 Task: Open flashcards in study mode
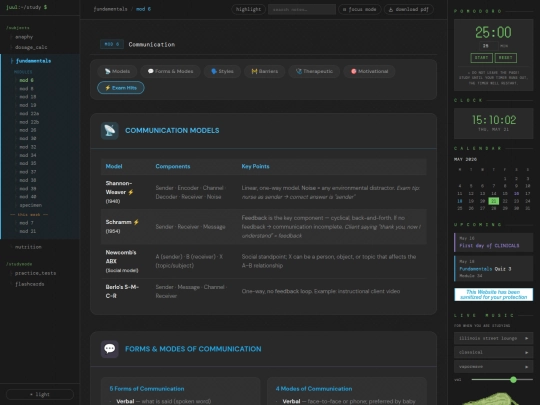click(29, 284)
